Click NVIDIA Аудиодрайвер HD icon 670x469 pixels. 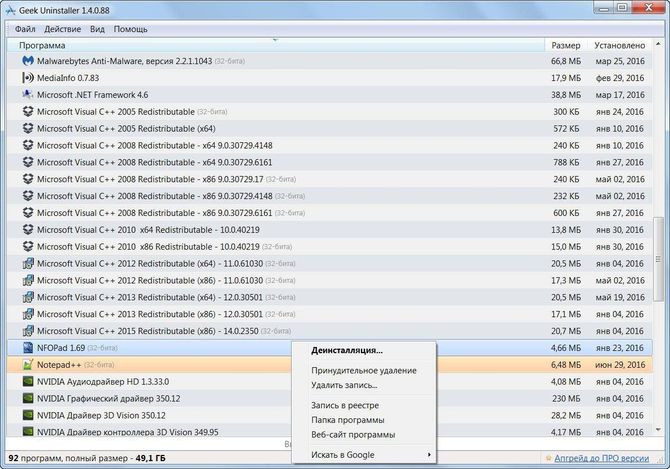tap(28, 381)
